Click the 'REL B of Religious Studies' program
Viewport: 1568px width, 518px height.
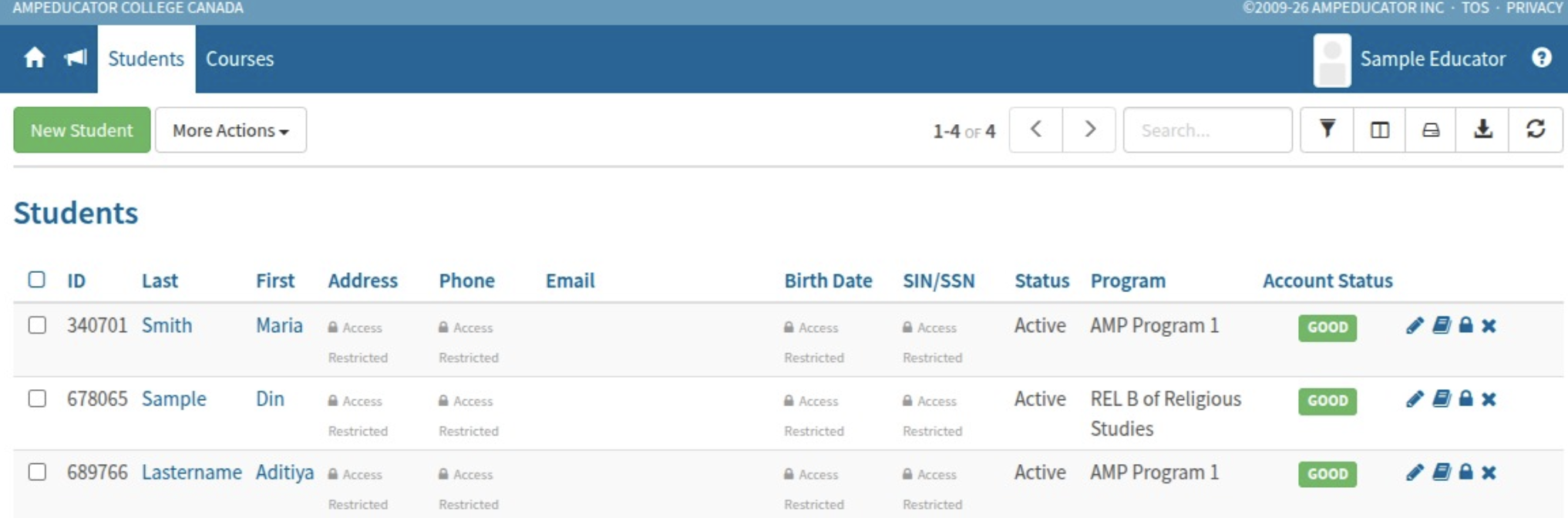(x=1166, y=413)
